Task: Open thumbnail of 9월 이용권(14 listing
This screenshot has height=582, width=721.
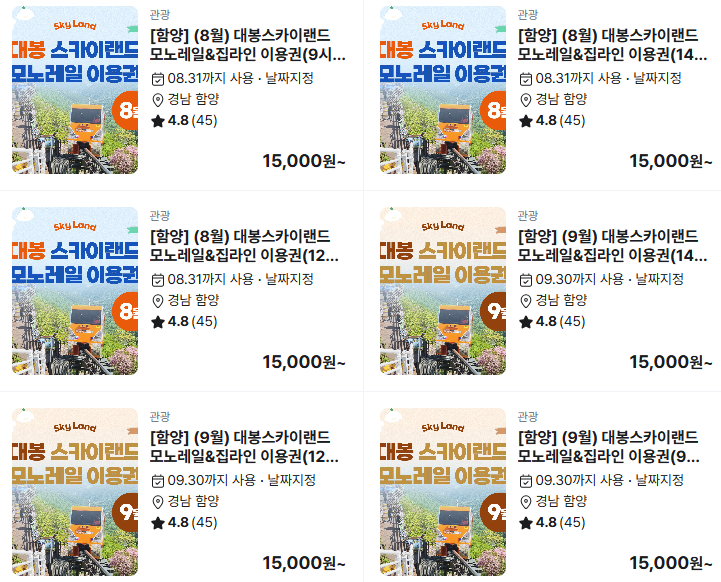Action: 443,291
